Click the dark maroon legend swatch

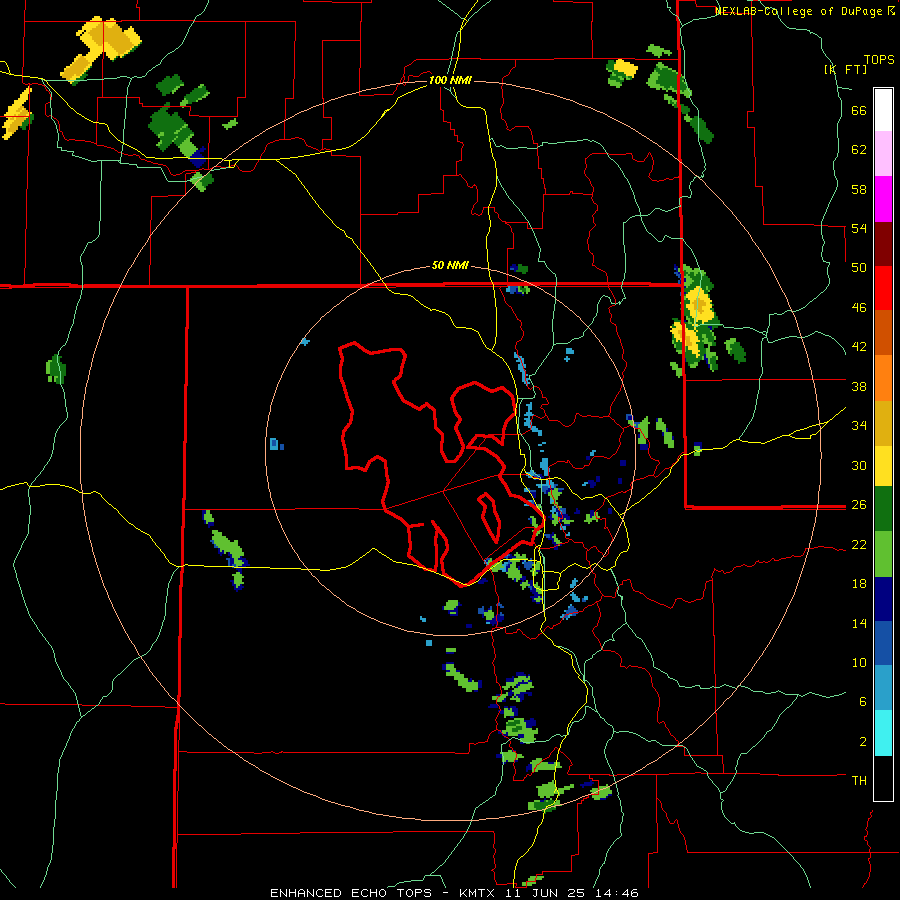pyautogui.click(x=883, y=244)
